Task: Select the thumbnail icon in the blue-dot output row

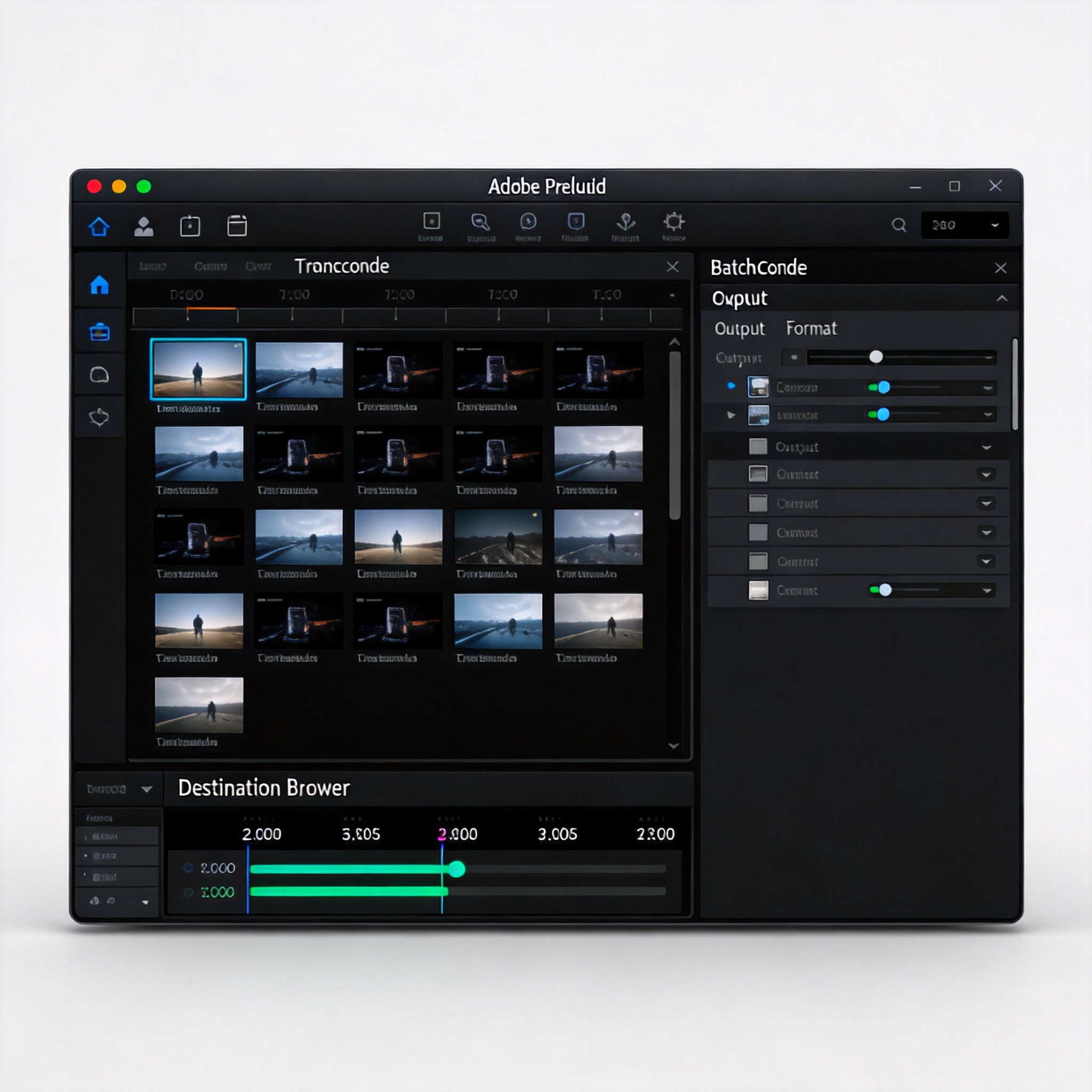Action: [758, 387]
